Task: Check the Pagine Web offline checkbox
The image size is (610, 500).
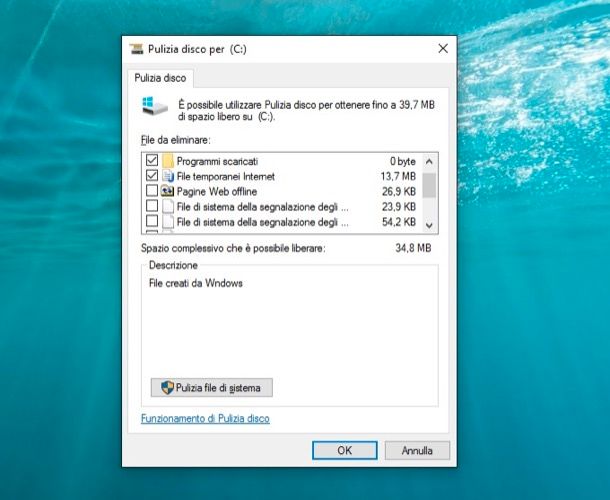Action: click(x=152, y=191)
